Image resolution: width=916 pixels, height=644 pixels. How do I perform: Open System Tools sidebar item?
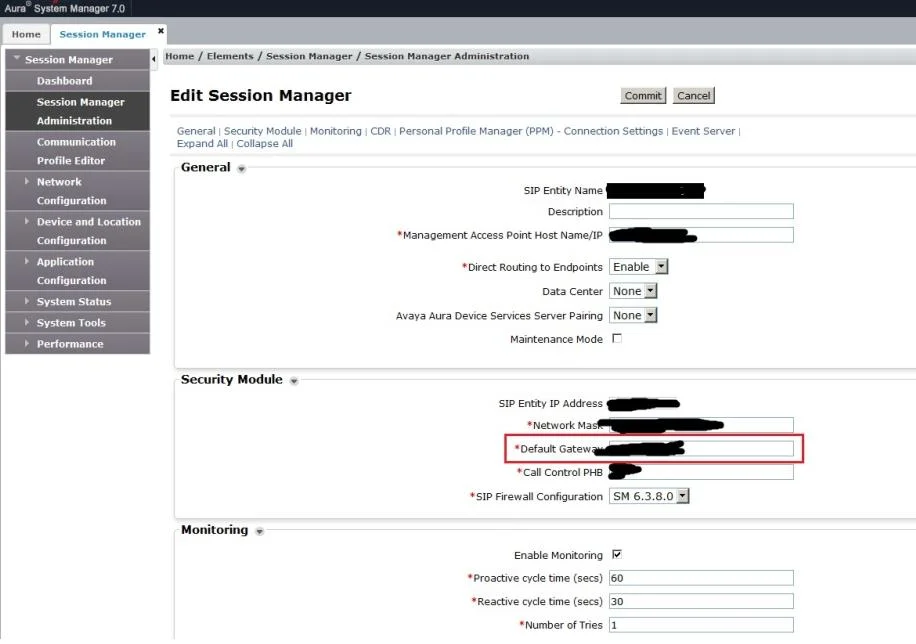point(71,323)
